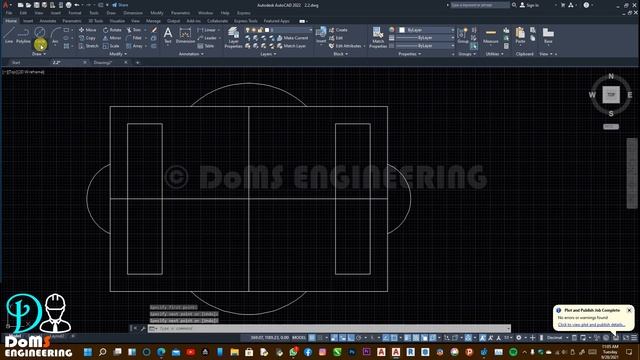The image size is (640, 360).
Task: Switch to the Annotate ribbon tab
Action: point(48,21)
